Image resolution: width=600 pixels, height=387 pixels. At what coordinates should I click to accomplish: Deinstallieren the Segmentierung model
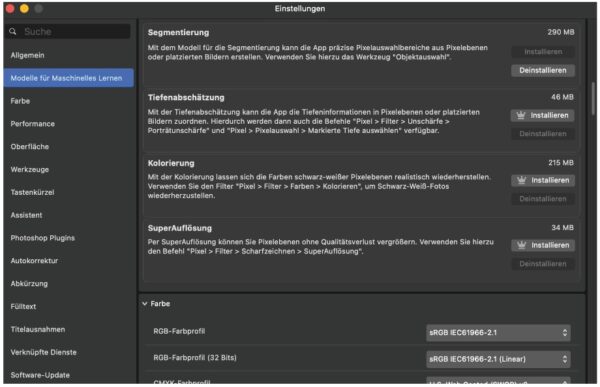click(543, 70)
